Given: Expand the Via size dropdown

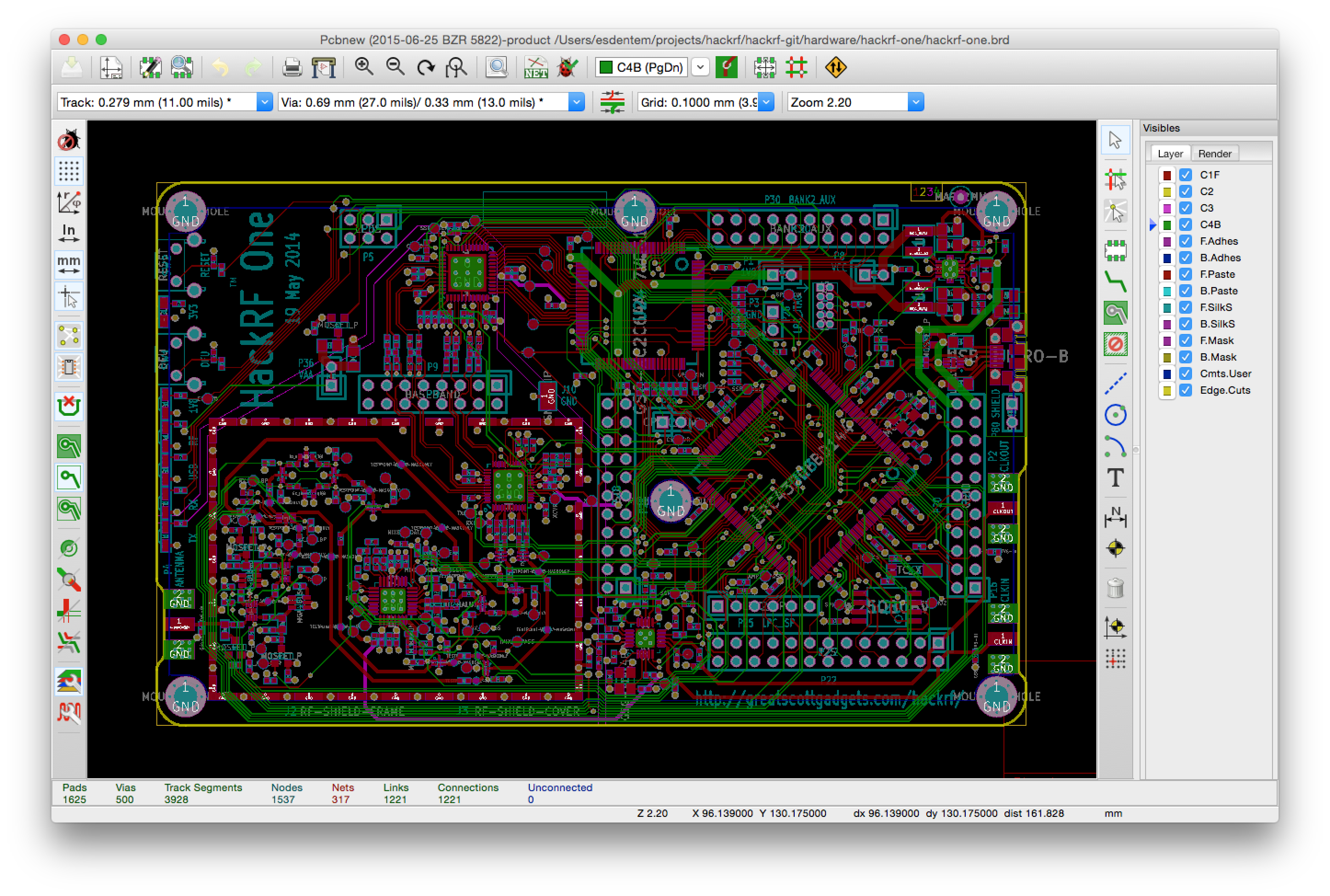Looking at the screenshot, I should [x=576, y=102].
